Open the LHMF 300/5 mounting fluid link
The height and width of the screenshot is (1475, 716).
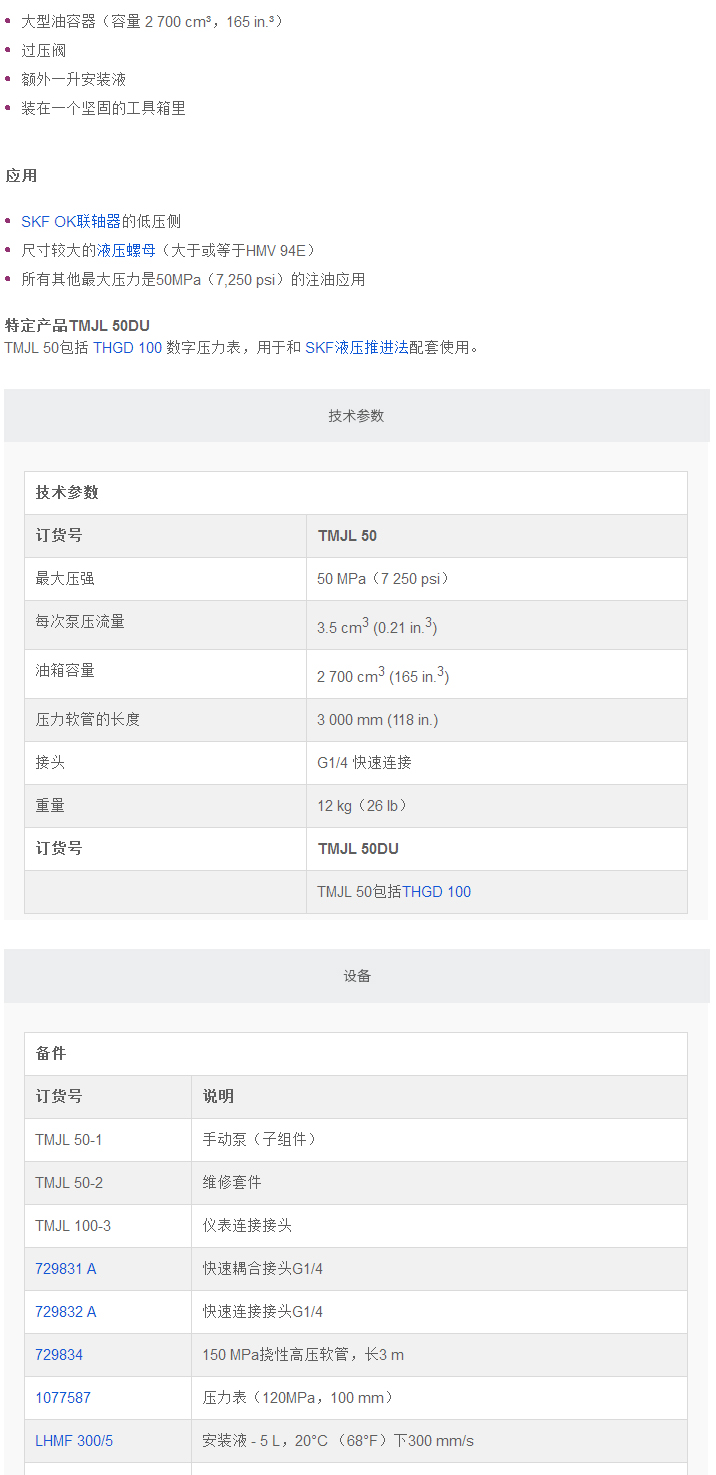74,1441
